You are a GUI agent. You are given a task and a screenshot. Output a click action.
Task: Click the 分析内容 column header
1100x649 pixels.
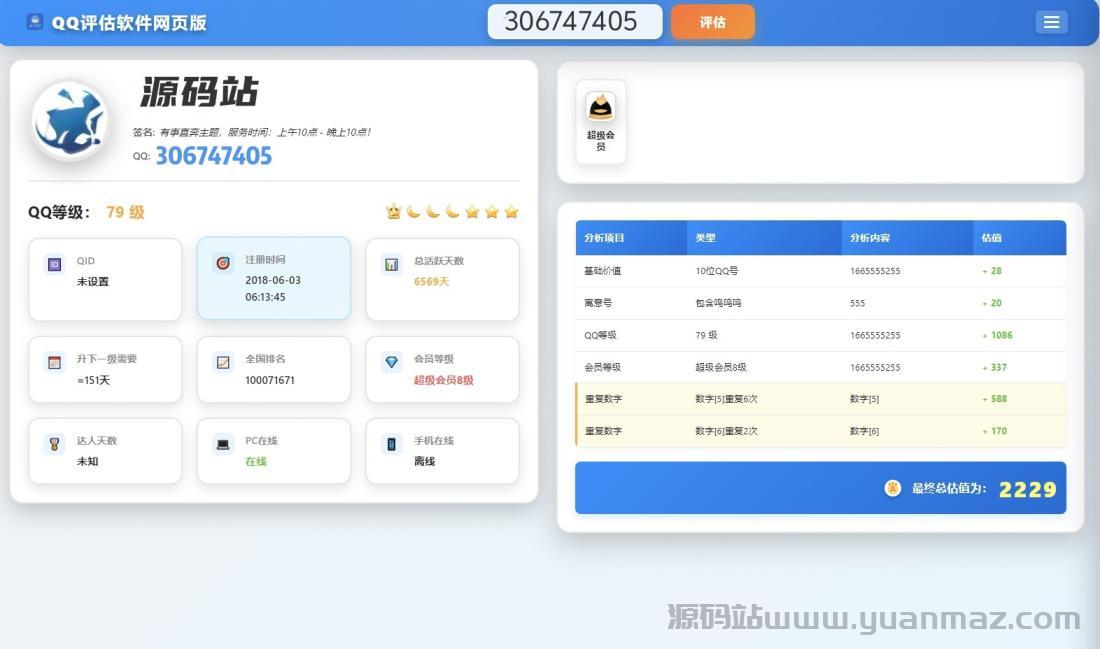(870, 237)
